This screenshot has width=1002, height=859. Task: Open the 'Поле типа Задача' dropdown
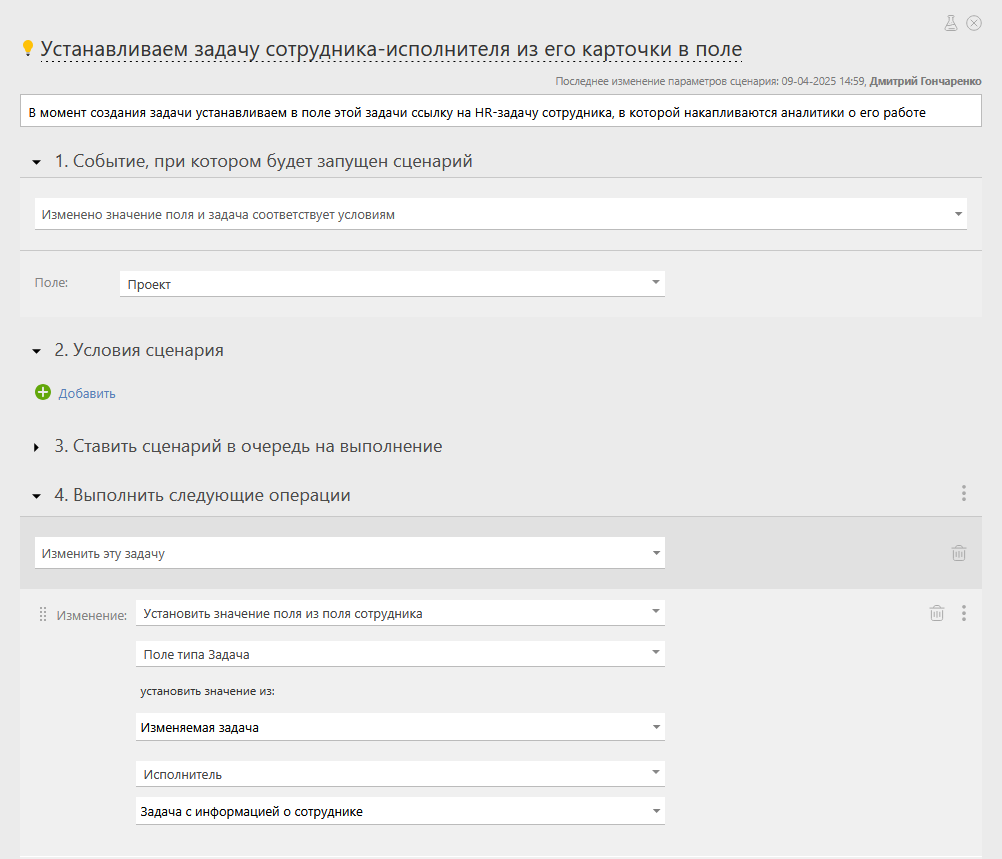401,654
